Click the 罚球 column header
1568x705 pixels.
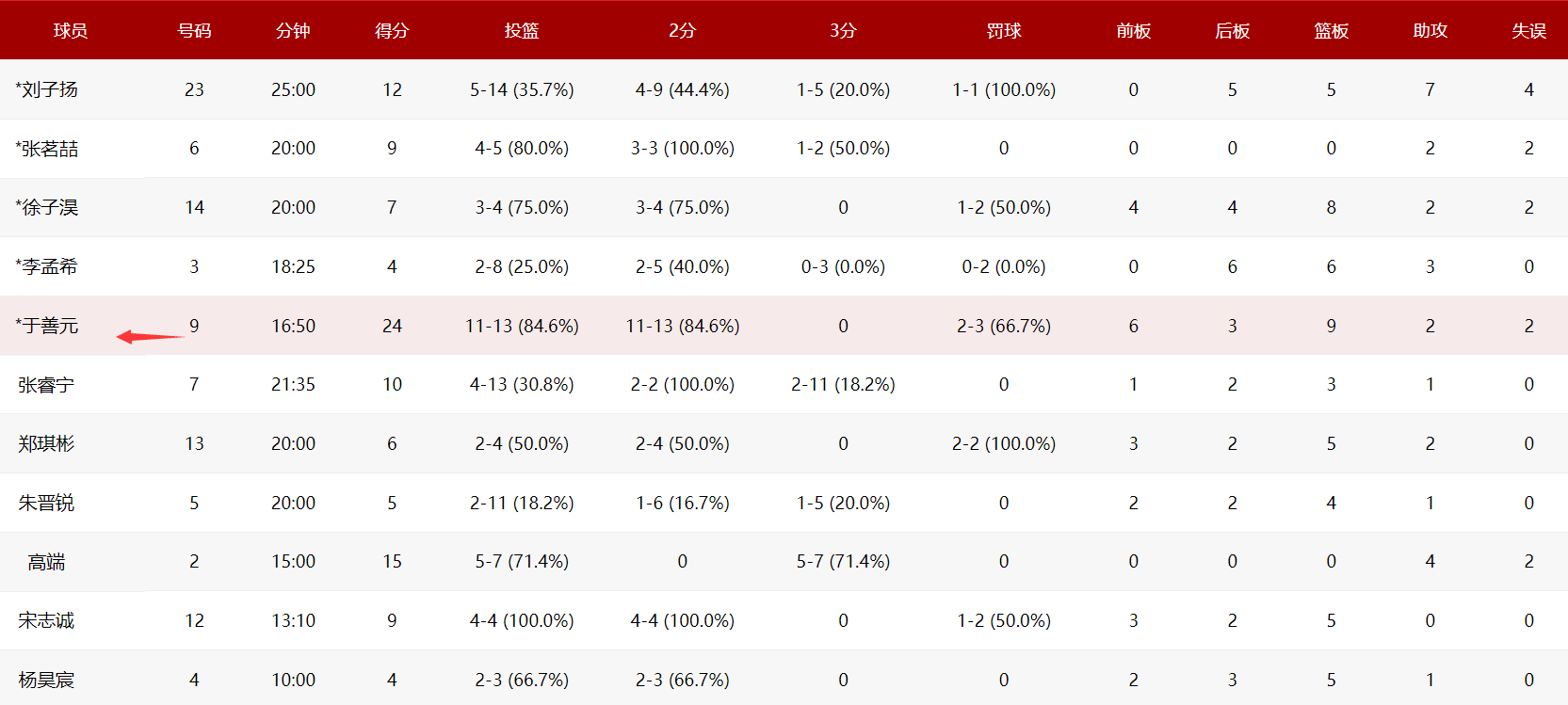coord(1004,31)
